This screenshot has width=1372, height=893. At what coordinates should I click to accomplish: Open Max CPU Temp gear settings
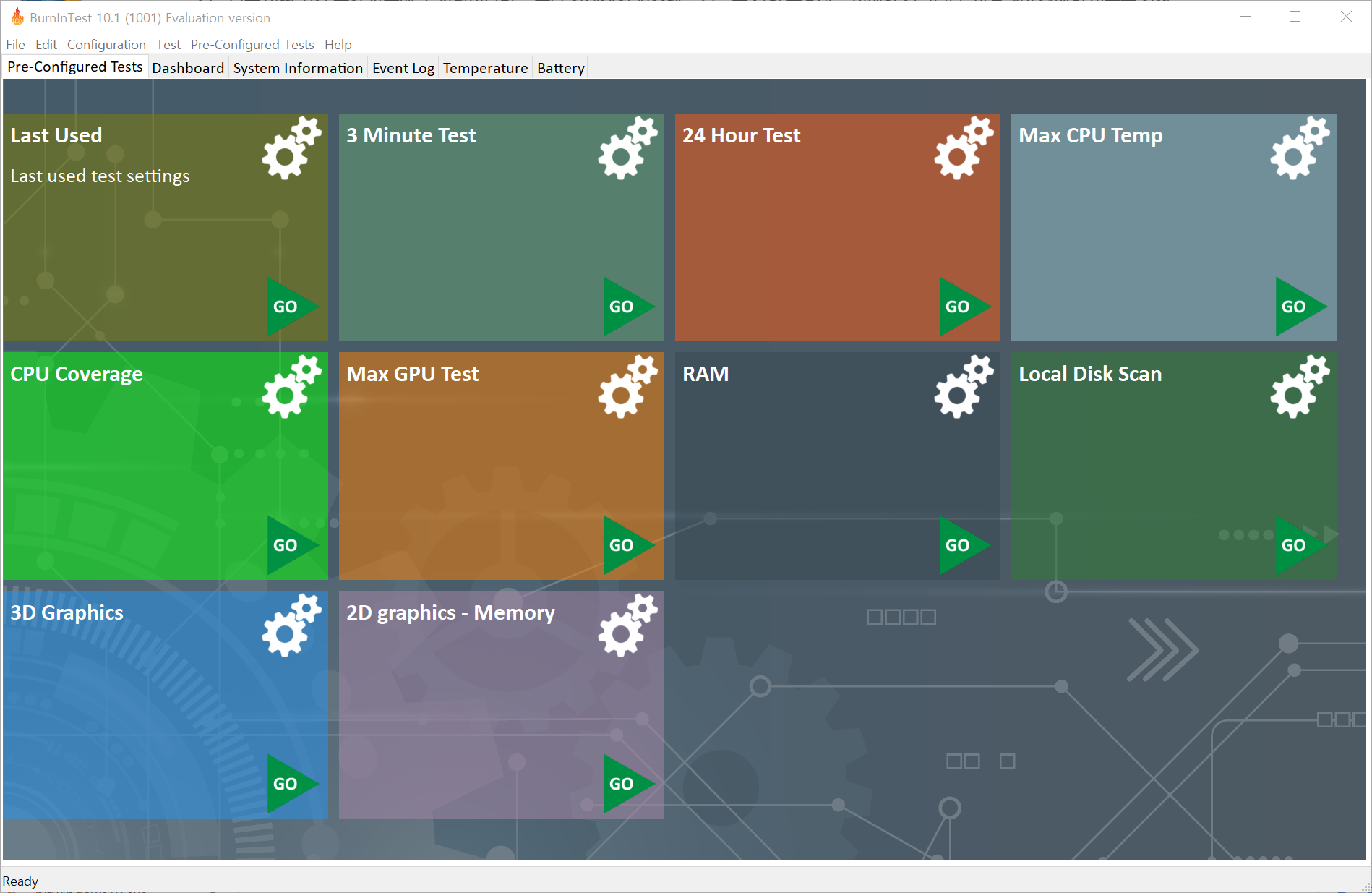[x=1300, y=148]
